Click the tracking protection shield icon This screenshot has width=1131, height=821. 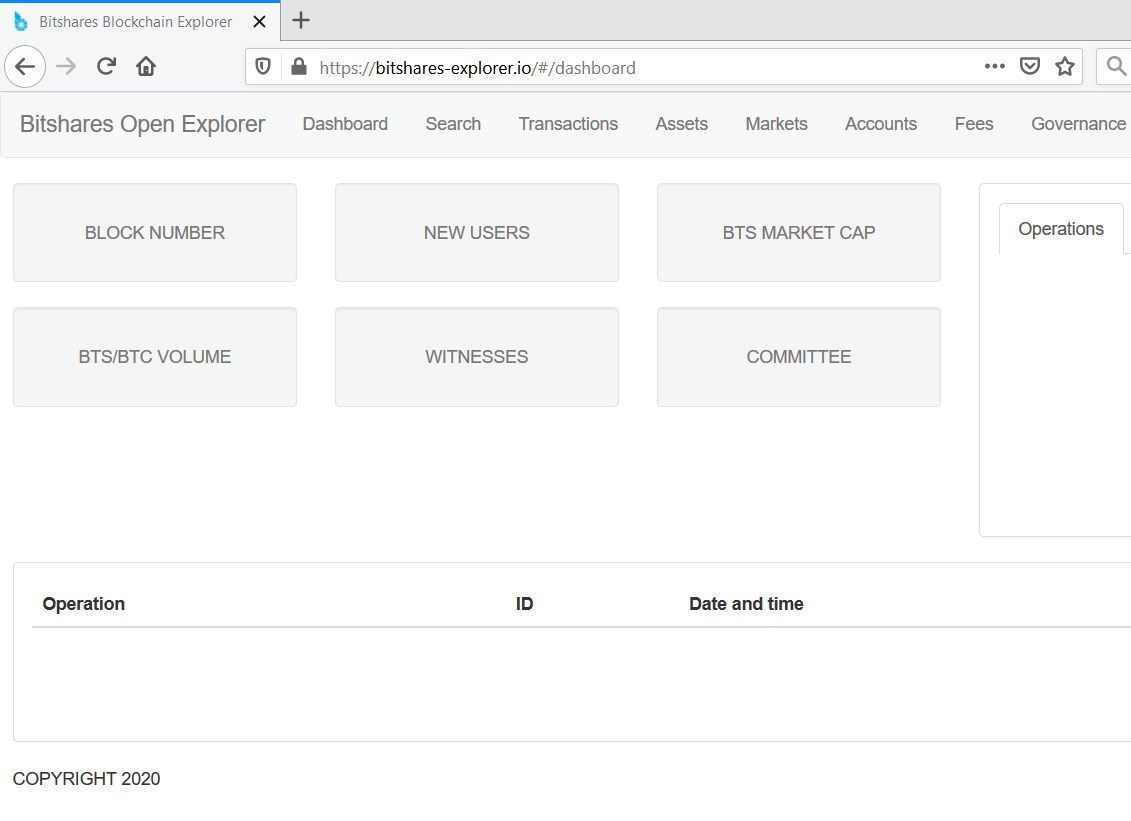[263, 67]
